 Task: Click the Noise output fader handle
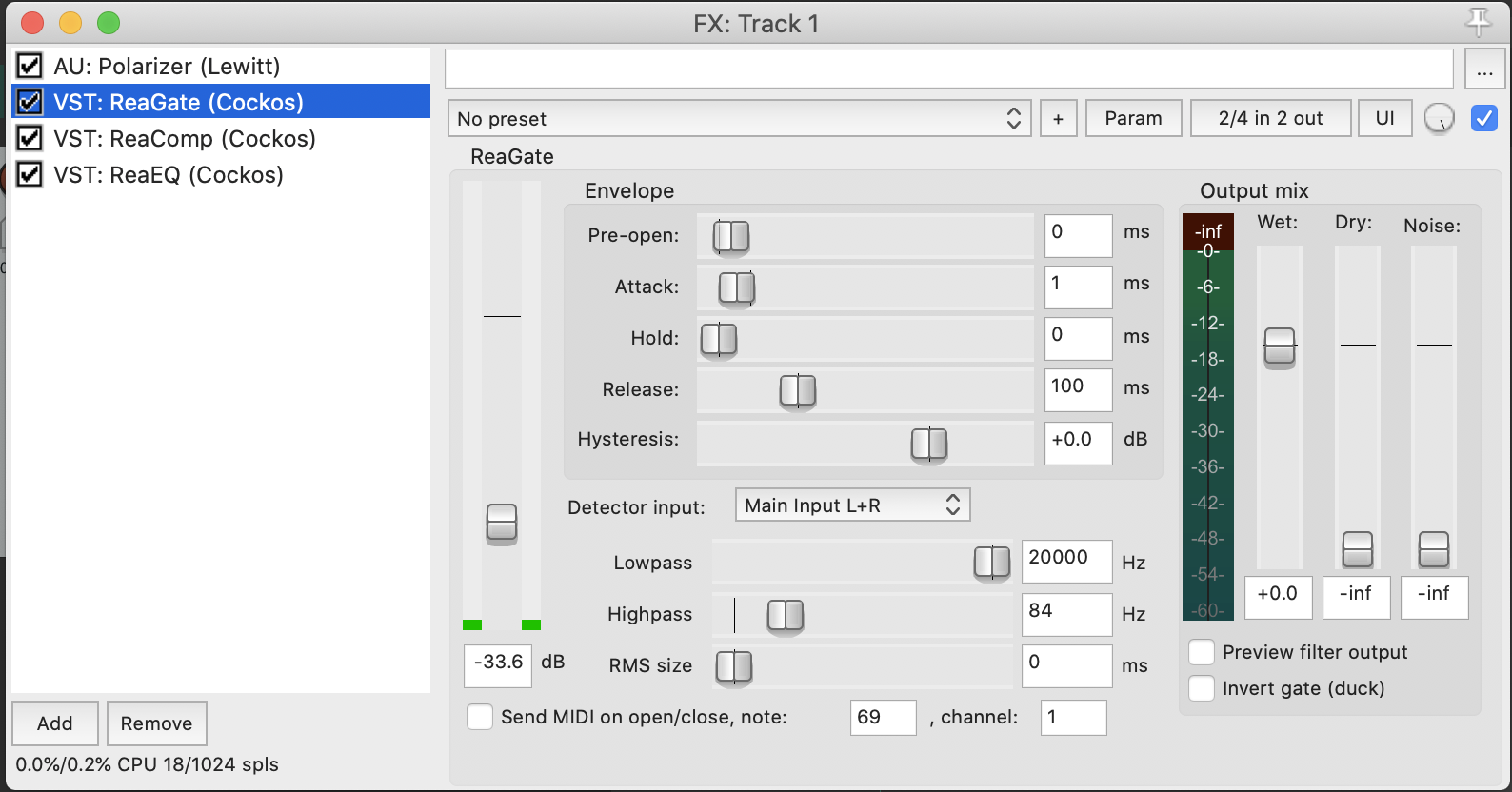pos(1433,550)
